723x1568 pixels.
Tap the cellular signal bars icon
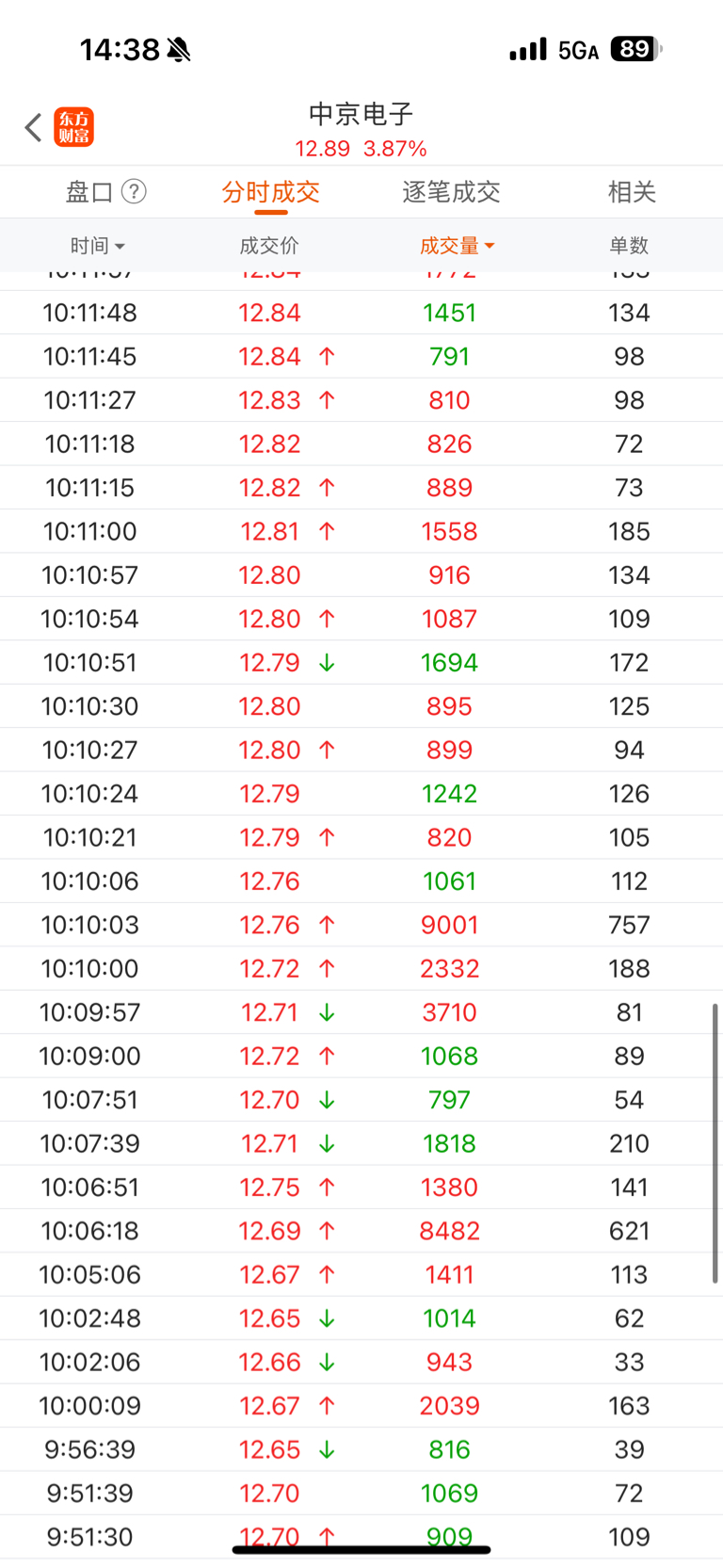click(528, 50)
